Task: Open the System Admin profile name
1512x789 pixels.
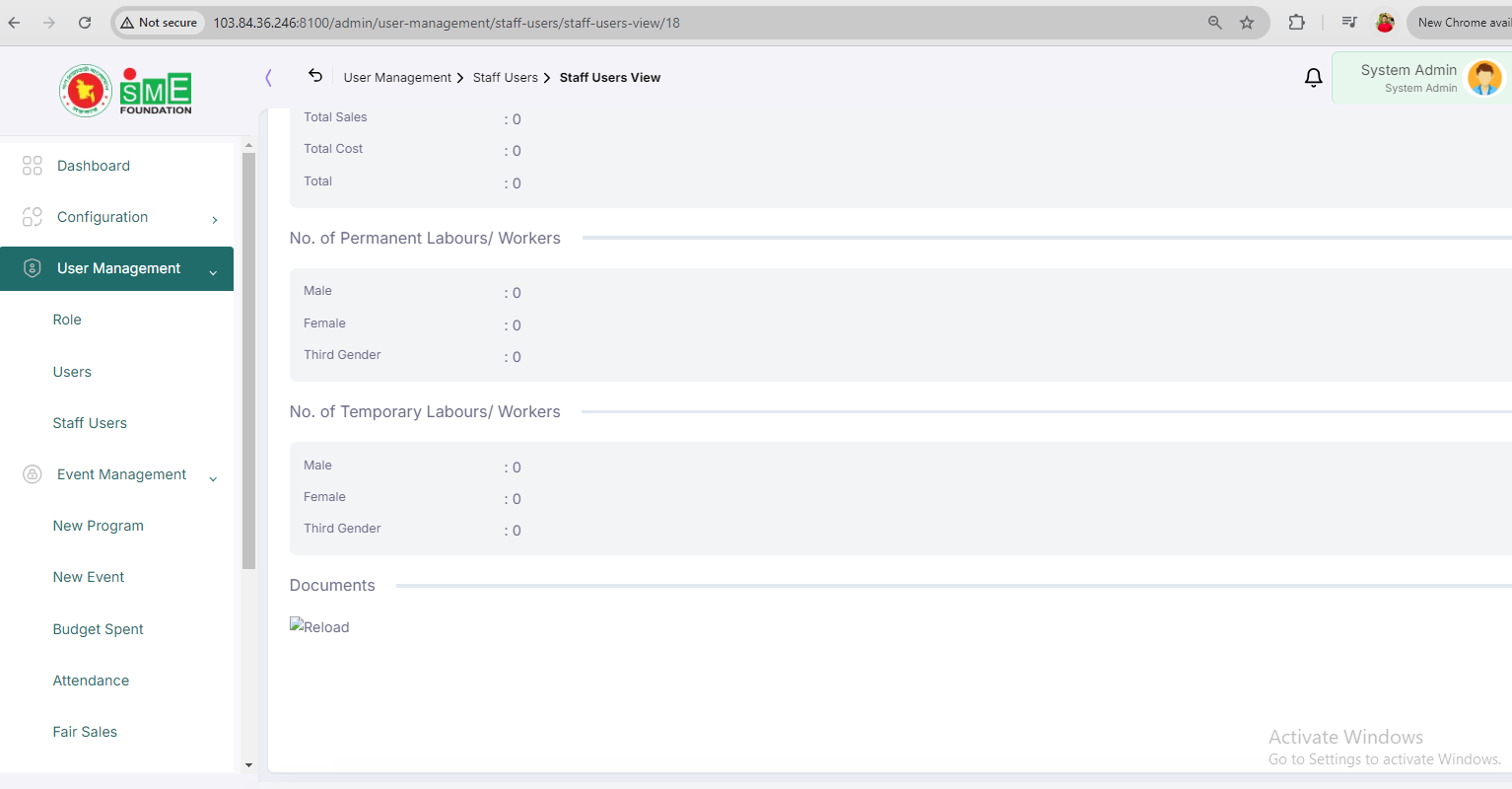Action: click(1409, 70)
